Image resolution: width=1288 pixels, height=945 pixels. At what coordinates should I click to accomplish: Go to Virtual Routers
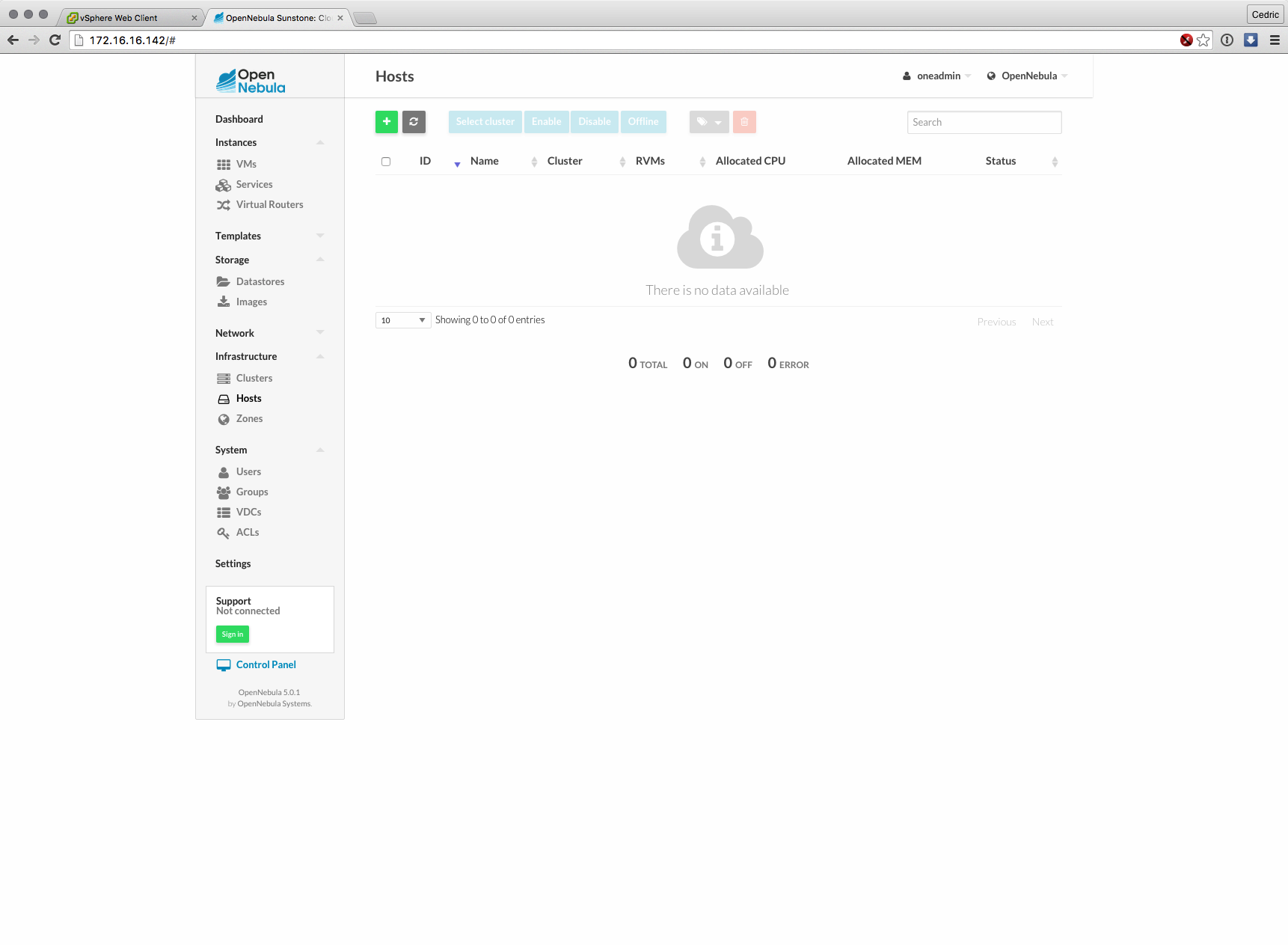click(x=269, y=204)
